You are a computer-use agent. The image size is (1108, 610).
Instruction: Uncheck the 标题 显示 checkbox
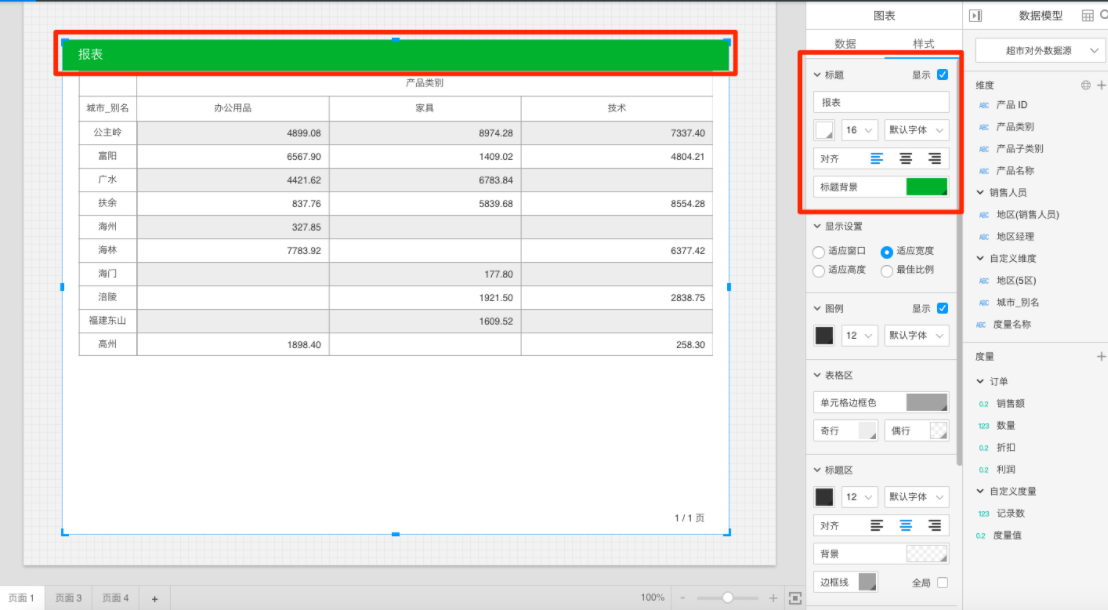point(943,75)
